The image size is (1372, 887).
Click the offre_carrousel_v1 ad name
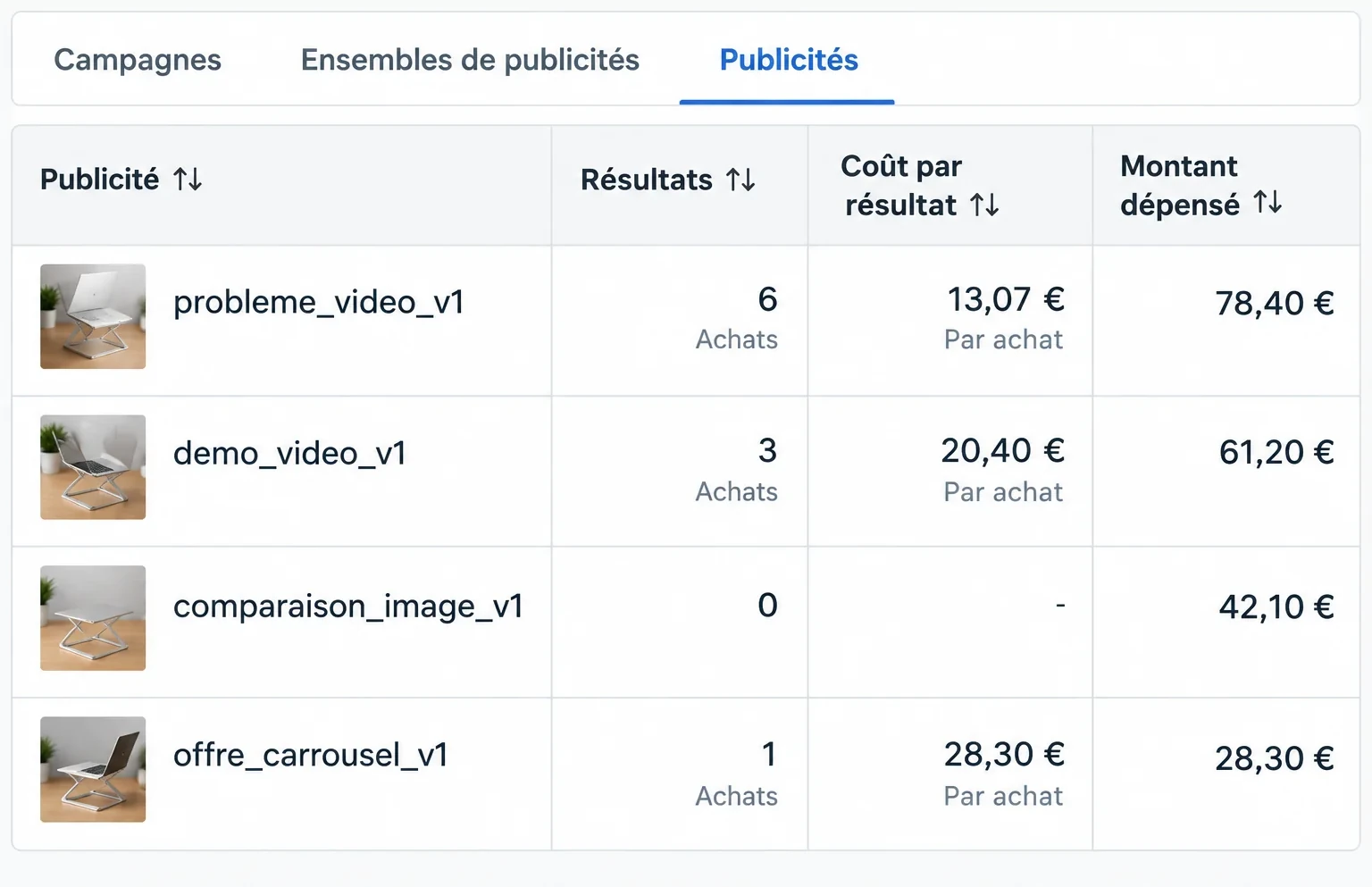pyautogui.click(x=311, y=755)
